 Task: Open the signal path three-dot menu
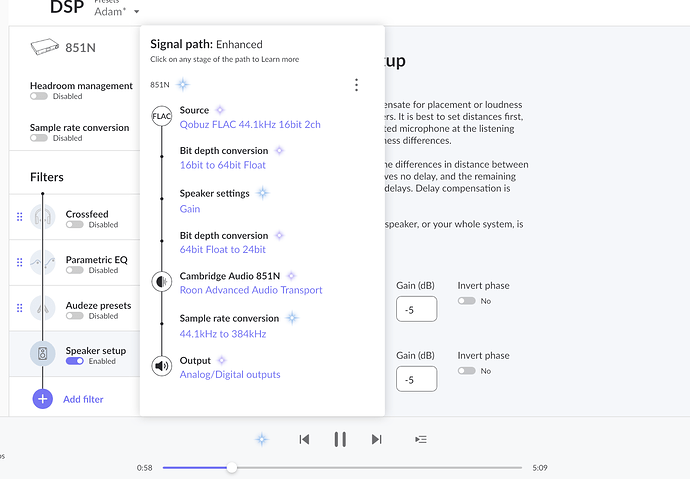tap(356, 85)
